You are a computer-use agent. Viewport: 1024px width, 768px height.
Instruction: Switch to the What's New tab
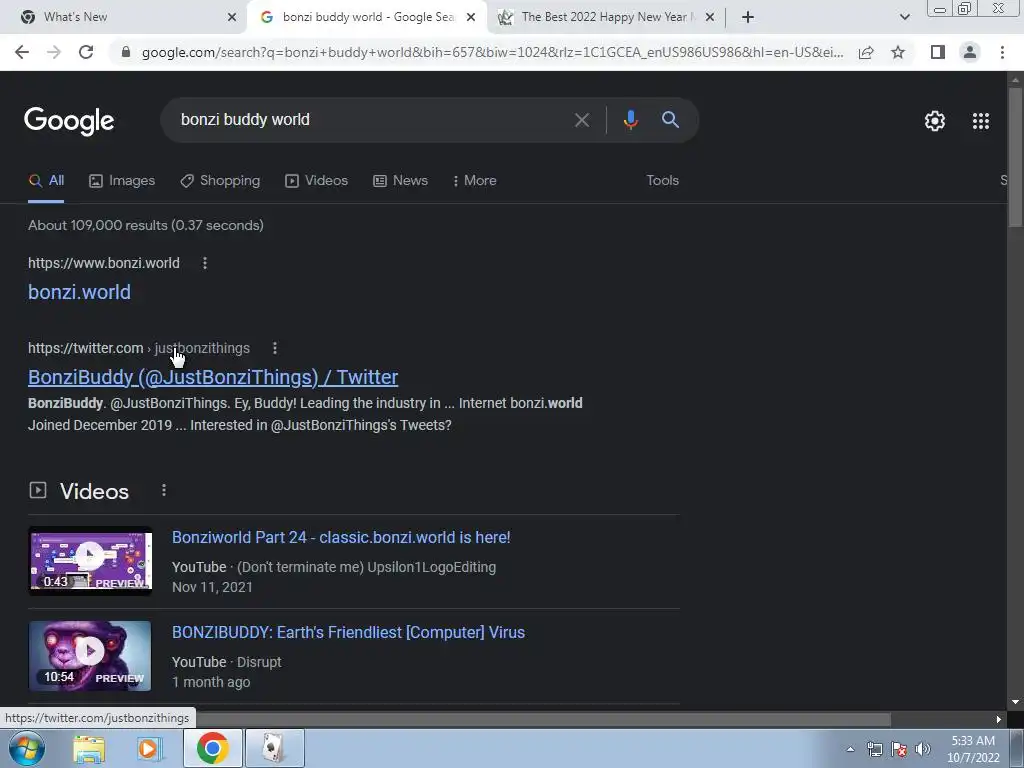pos(124,17)
